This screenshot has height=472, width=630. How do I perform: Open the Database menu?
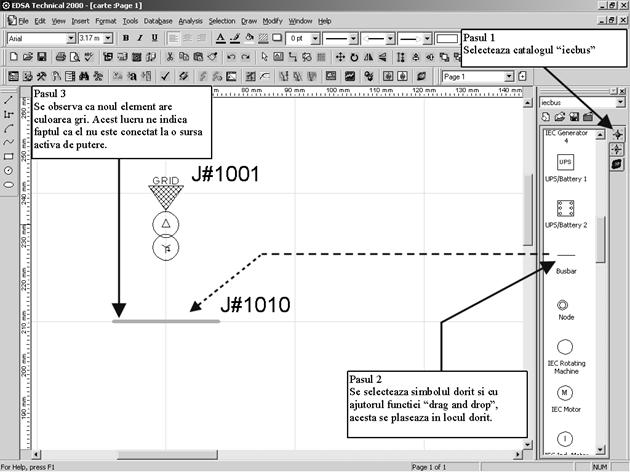158,20
